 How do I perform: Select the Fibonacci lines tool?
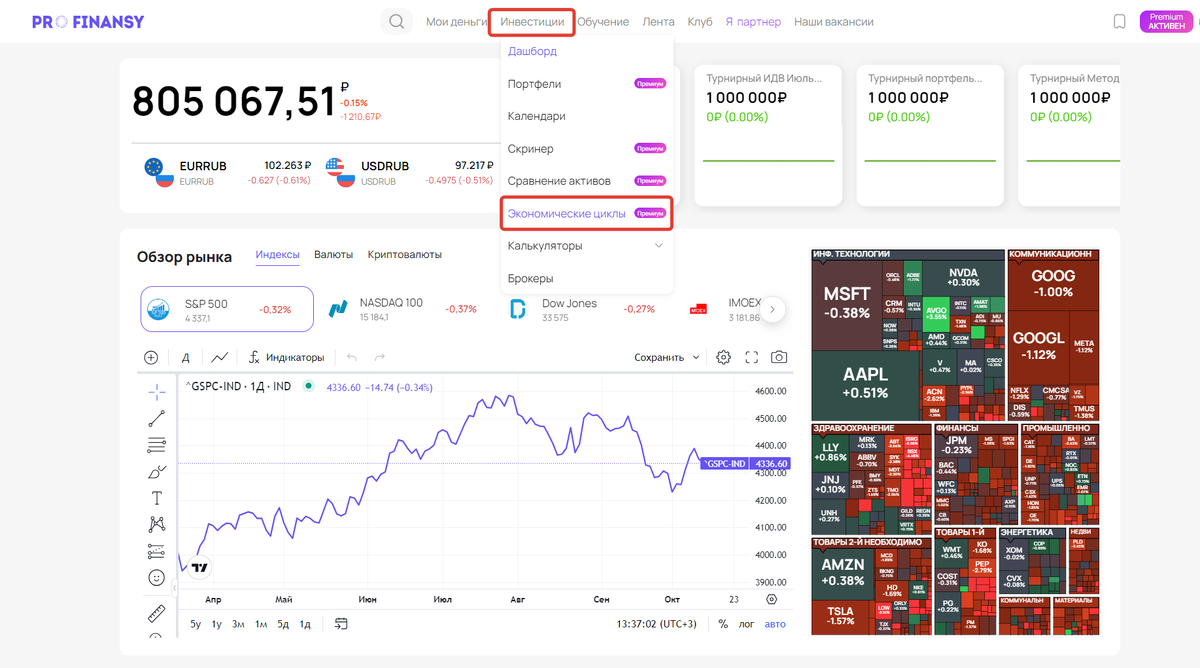[x=156, y=445]
